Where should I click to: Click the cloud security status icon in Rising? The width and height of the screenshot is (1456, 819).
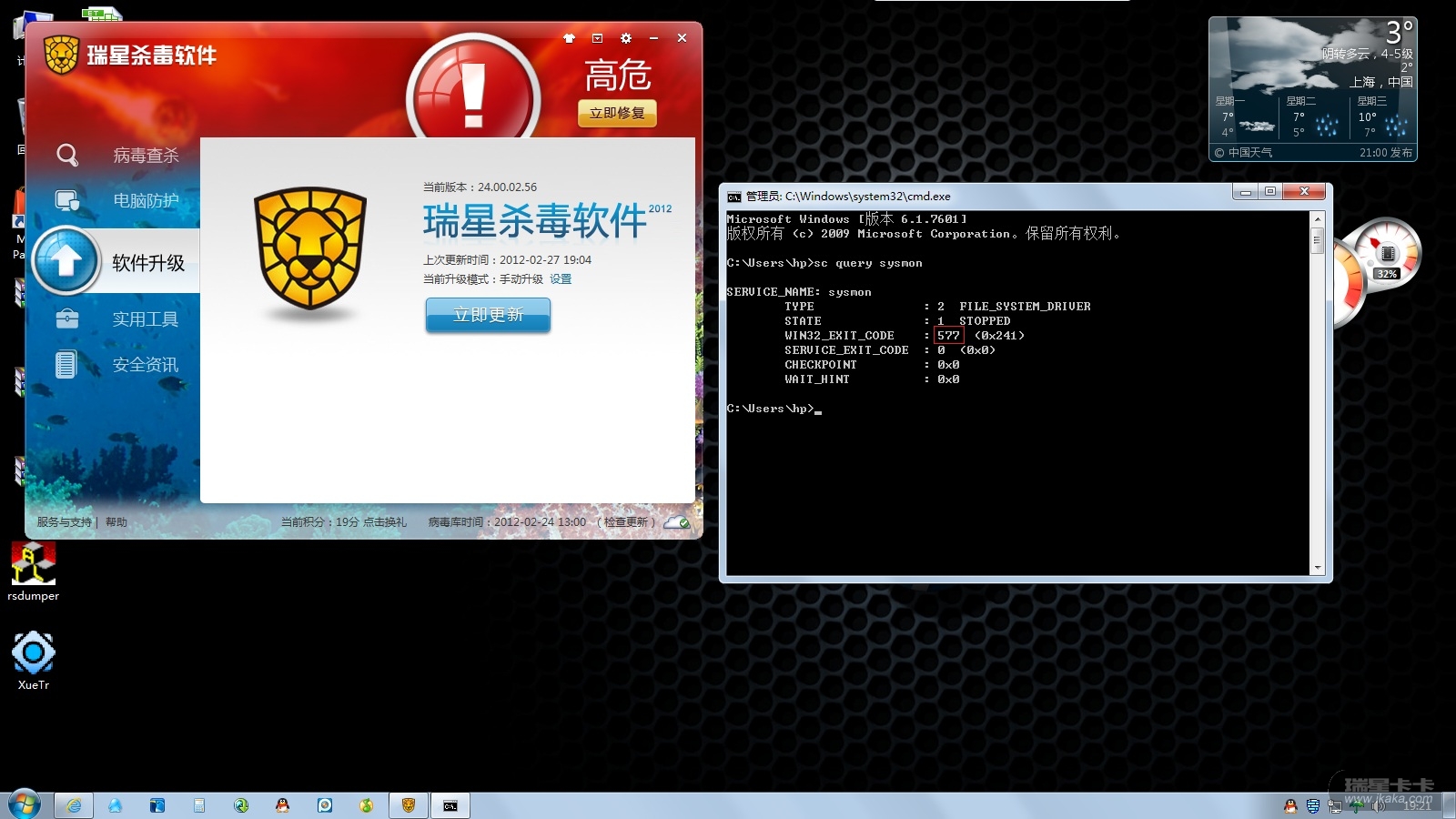677,522
